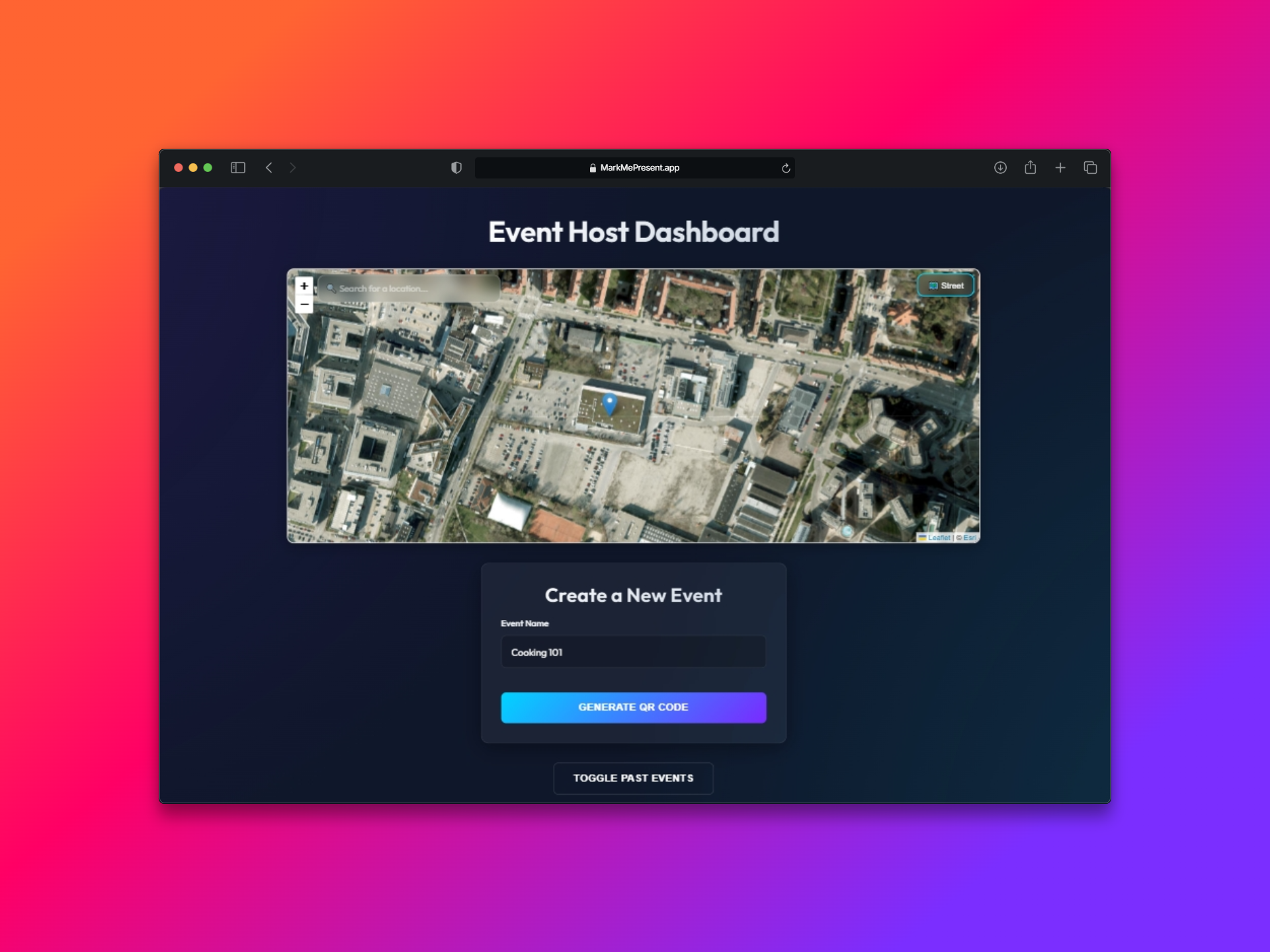The height and width of the screenshot is (952, 1270).
Task: Zoom in on the map
Action: coord(304,286)
